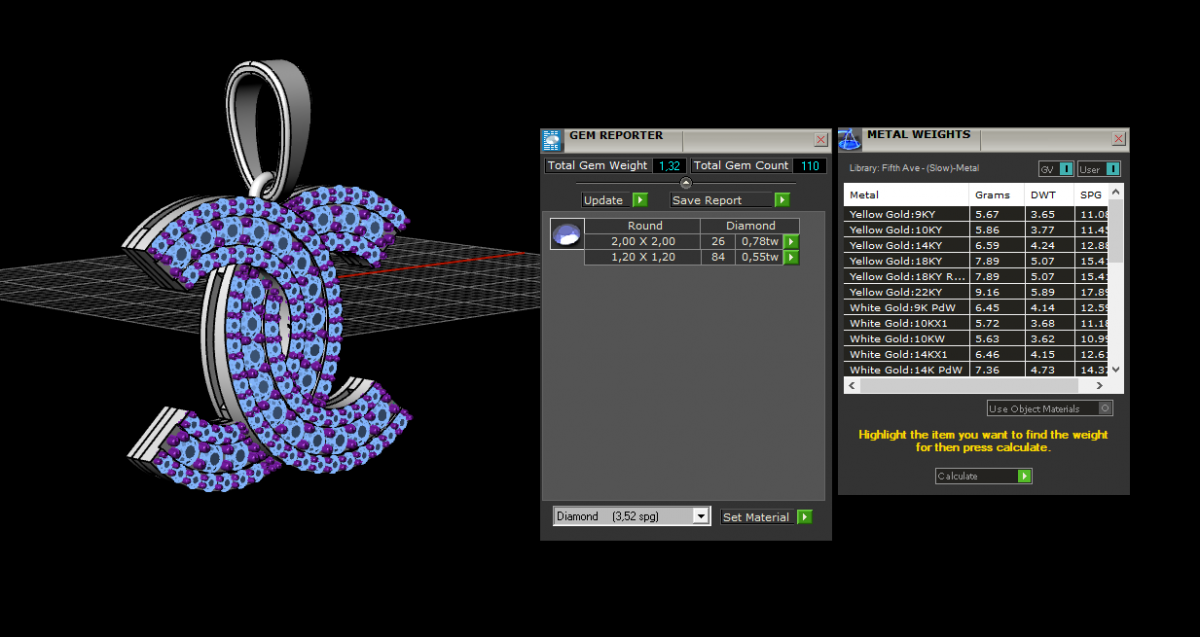Collapse the gem totals section arrow
Image resolution: width=1200 pixels, height=637 pixels.
pos(686,183)
